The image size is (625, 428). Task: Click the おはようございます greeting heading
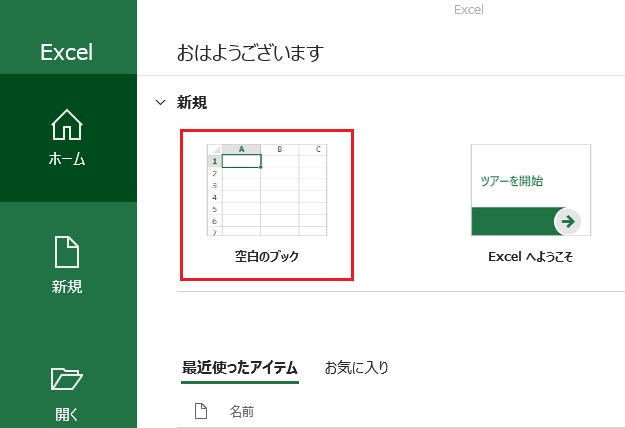coord(250,53)
